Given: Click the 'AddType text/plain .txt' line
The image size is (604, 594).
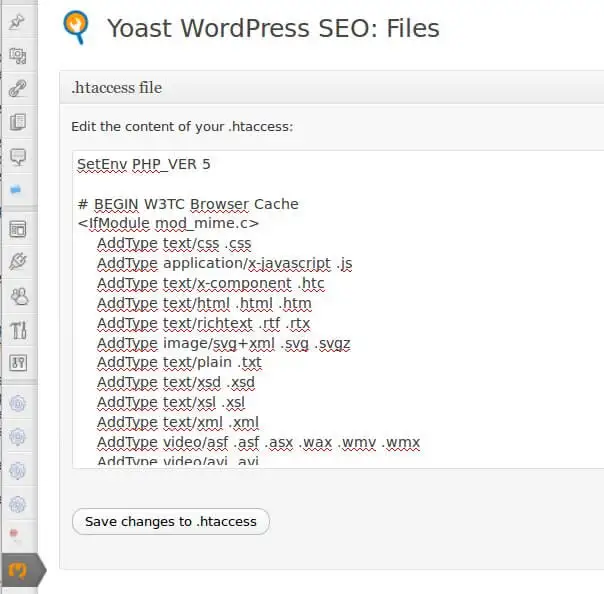Looking at the screenshot, I should (179, 362).
